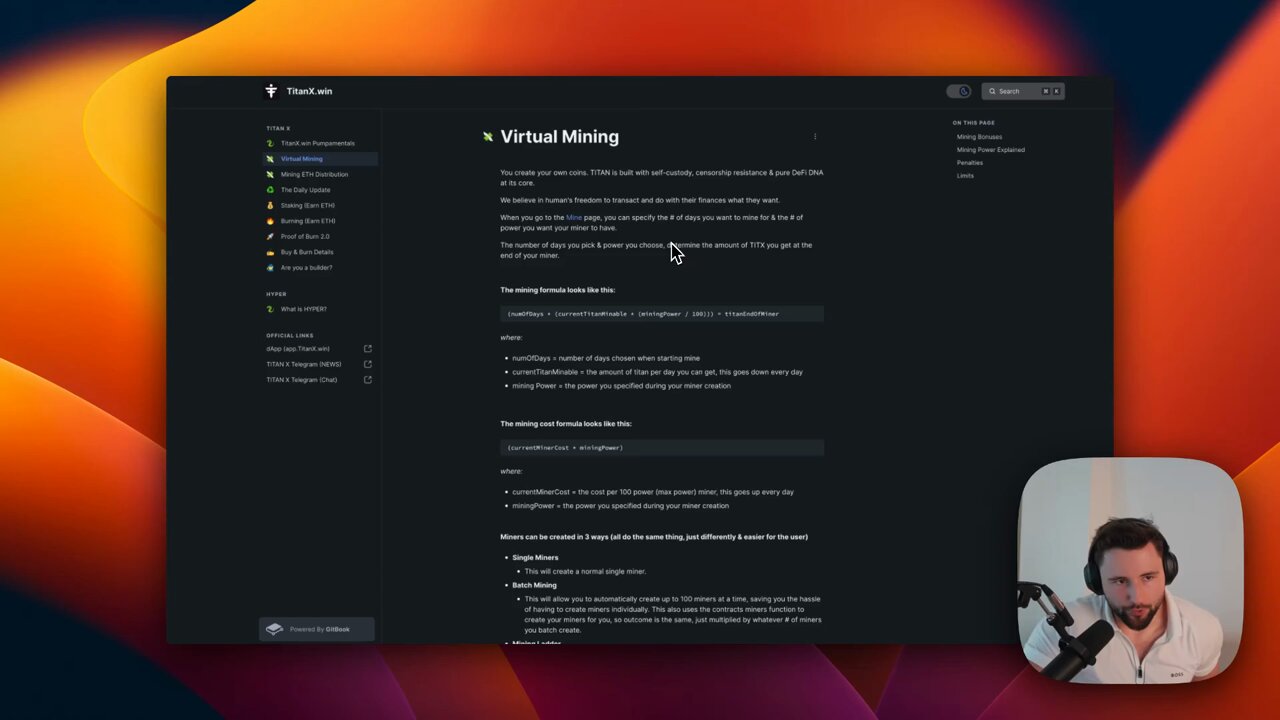Image resolution: width=1280 pixels, height=720 pixels.
Task: Click external-link icon beside Telegram (Chat)
Action: point(368,380)
